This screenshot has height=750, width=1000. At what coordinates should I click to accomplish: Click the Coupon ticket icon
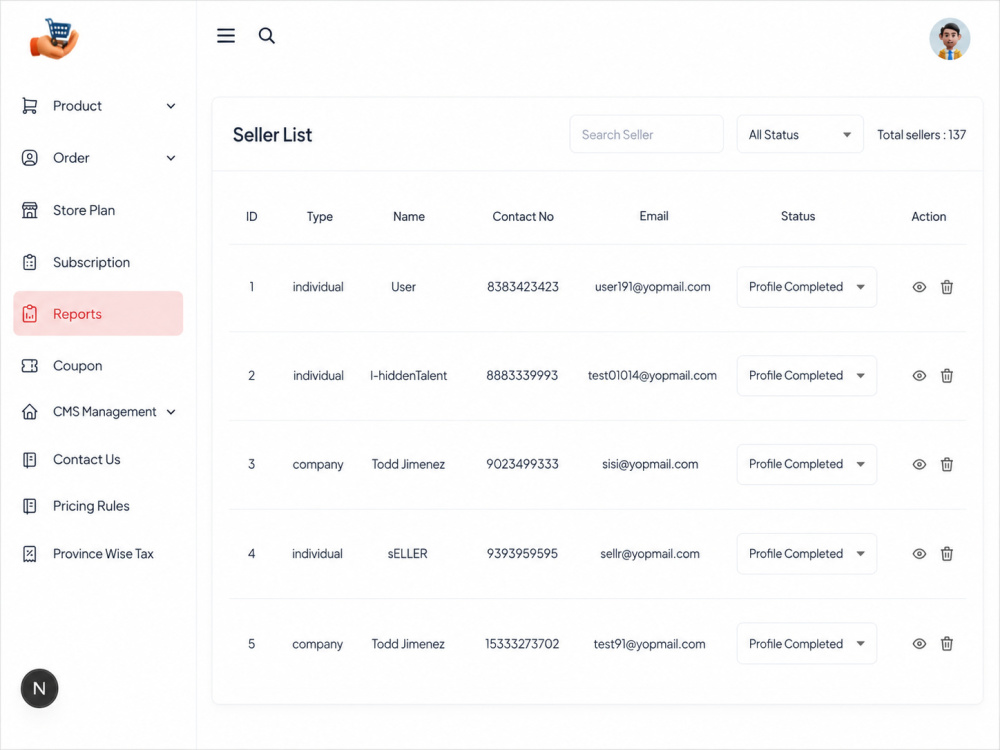pos(29,366)
